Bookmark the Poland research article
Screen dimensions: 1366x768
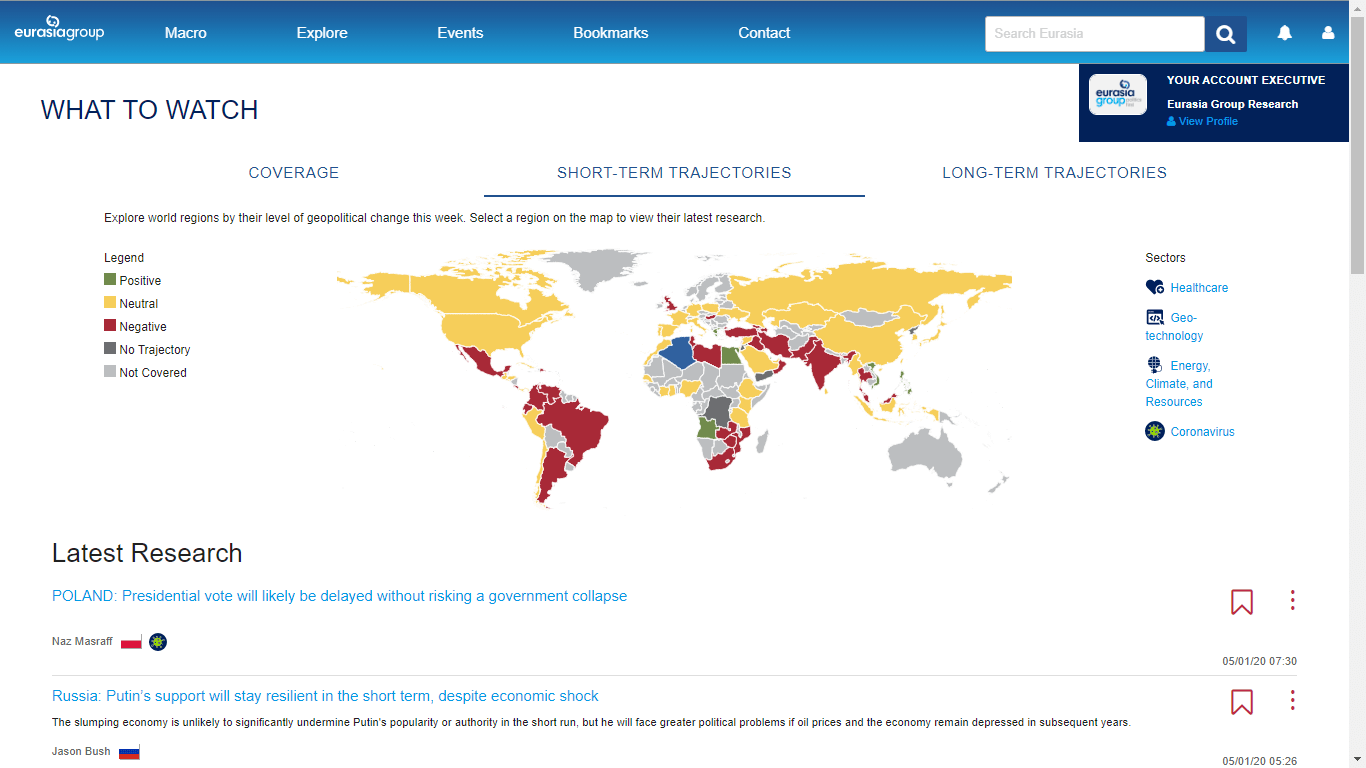(x=1241, y=601)
